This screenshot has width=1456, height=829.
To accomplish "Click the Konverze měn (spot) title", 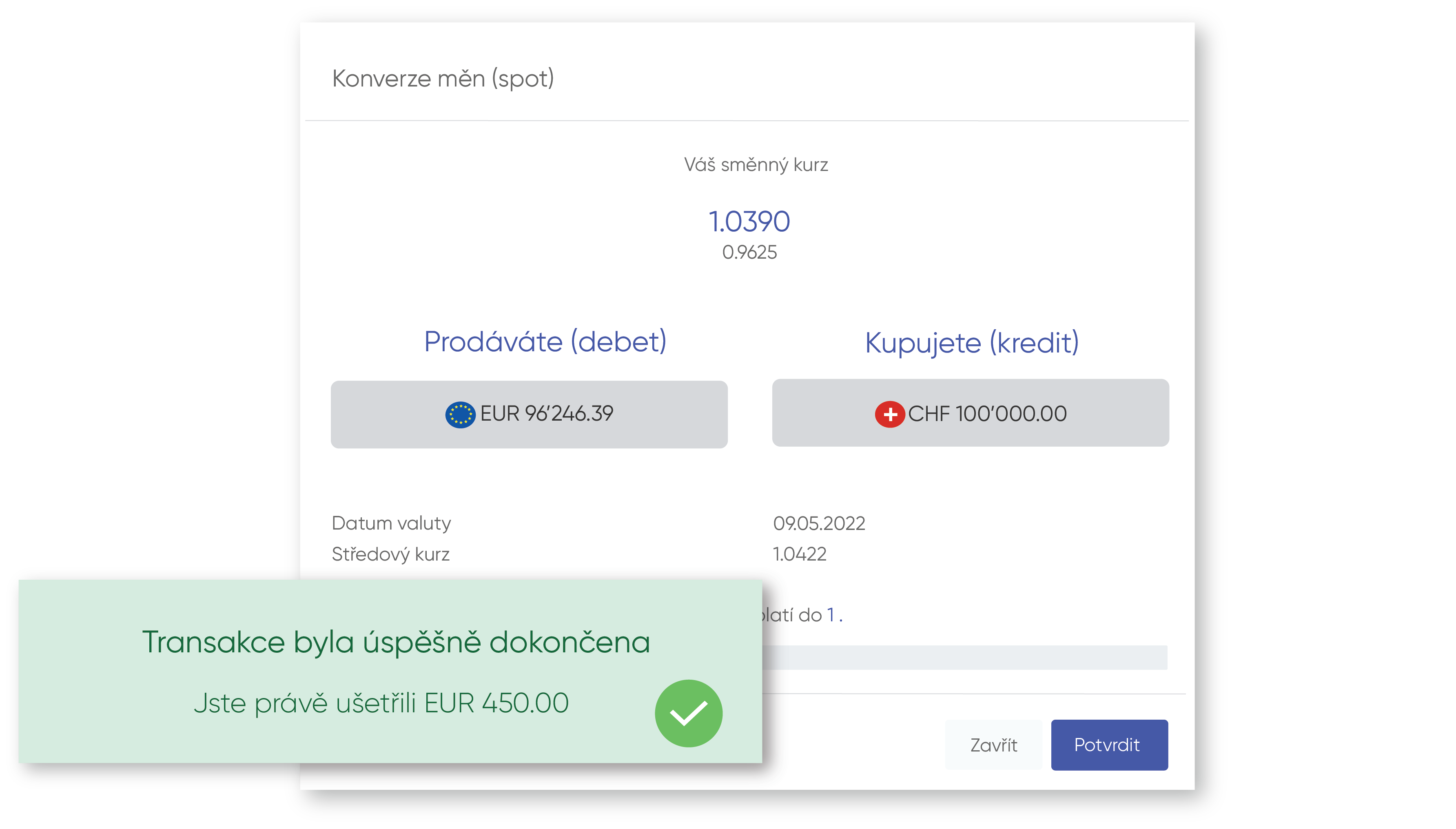I will pos(443,79).
